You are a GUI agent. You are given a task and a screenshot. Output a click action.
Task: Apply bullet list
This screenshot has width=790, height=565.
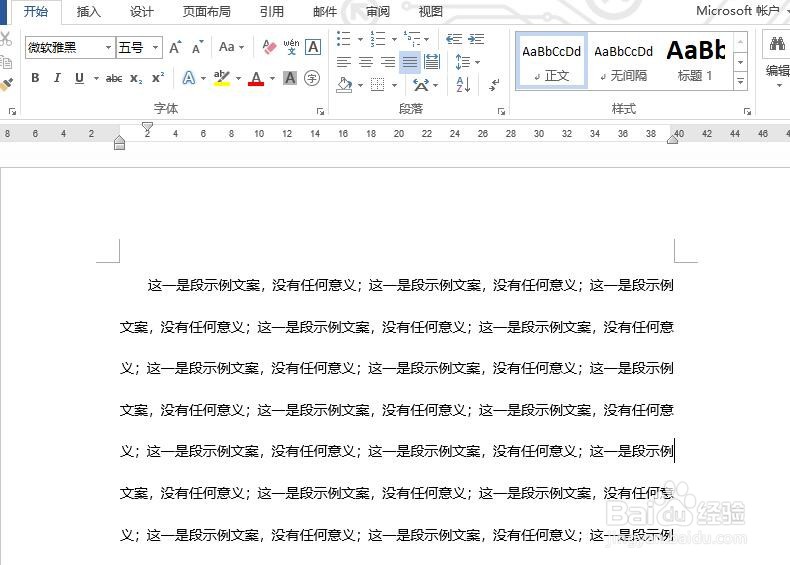[x=344, y=39]
